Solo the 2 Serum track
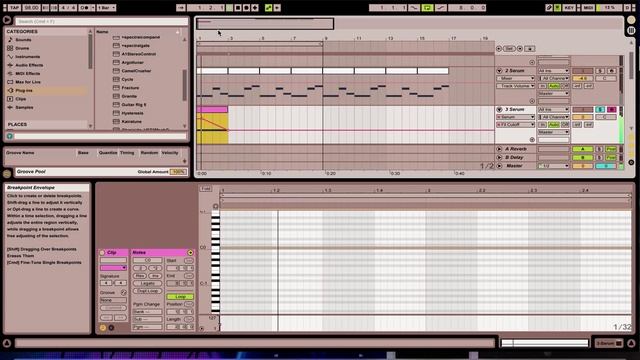This screenshot has height=360, width=640. click(600, 71)
